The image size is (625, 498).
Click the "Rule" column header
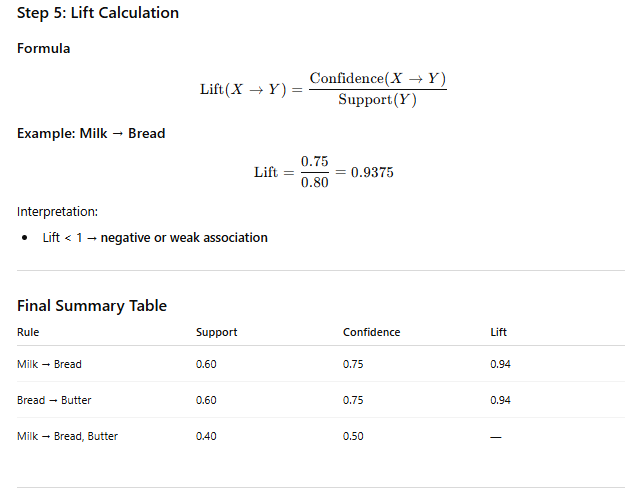click(28, 332)
